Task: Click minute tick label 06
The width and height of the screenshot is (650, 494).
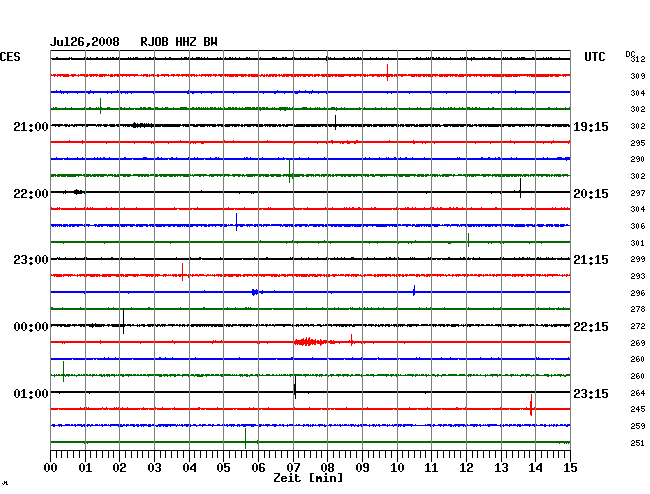Action: point(258,468)
